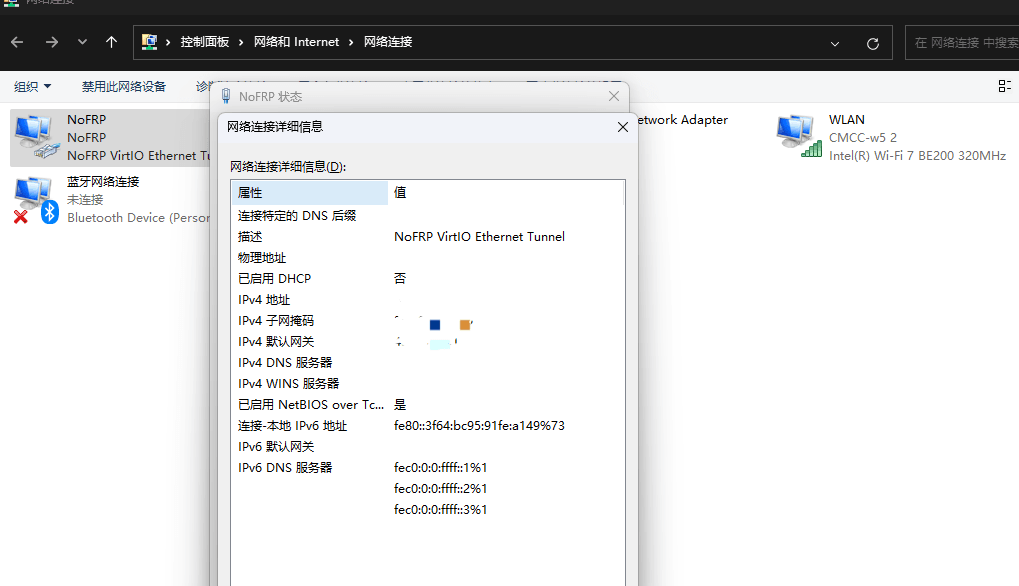Viewport: 1019px width, 586px height.
Task: Select the NoFRP adapter icon
Action: click(33, 136)
